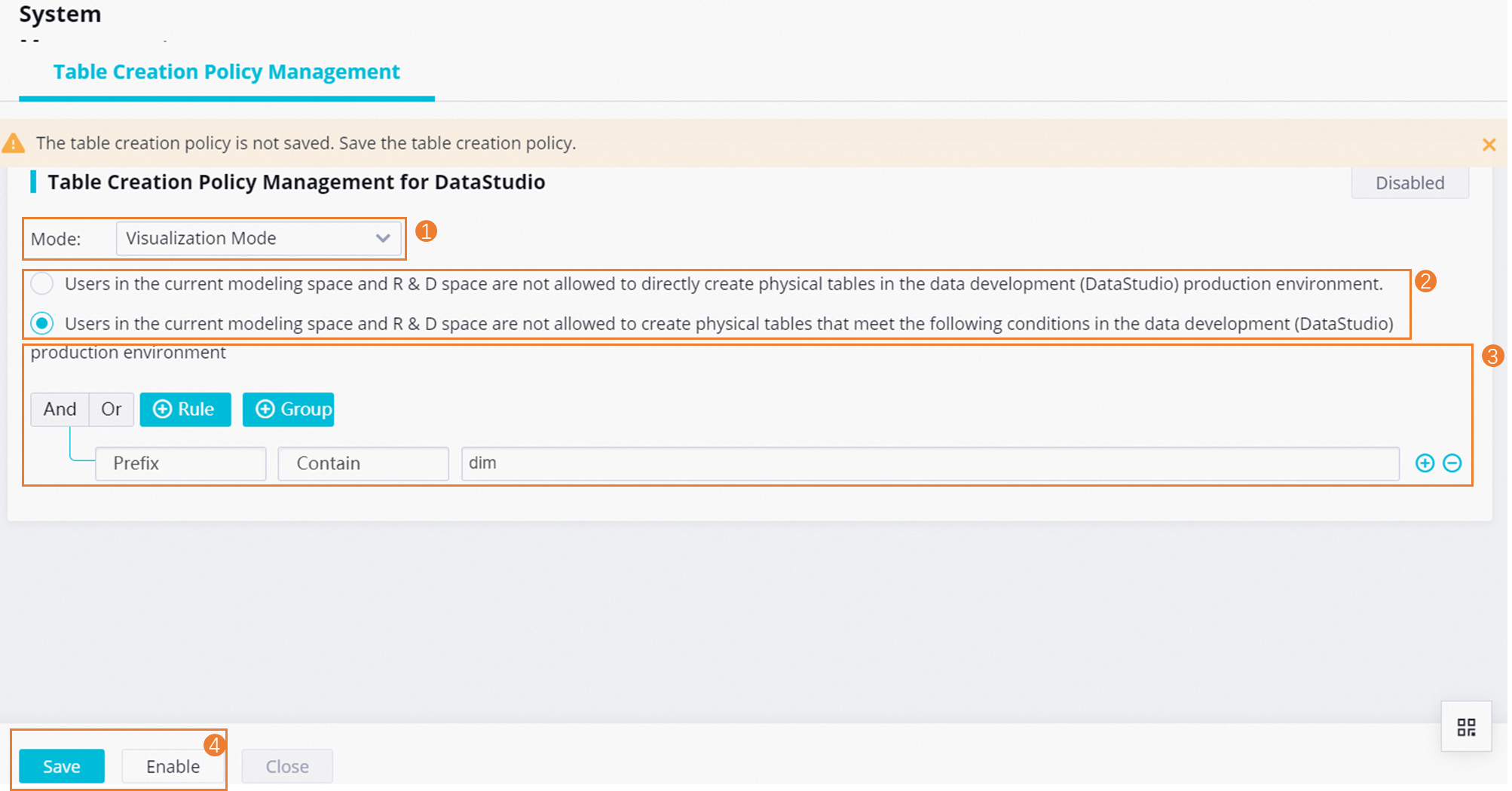Select the radio for disallowing all direct table creation
This screenshot has width=1512, height=791.
[42, 284]
